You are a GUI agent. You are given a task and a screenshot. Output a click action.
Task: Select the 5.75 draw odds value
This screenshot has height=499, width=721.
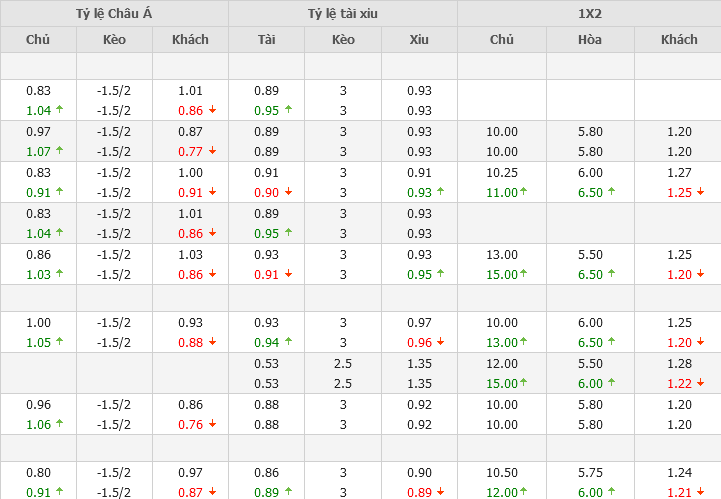tap(590, 472)
